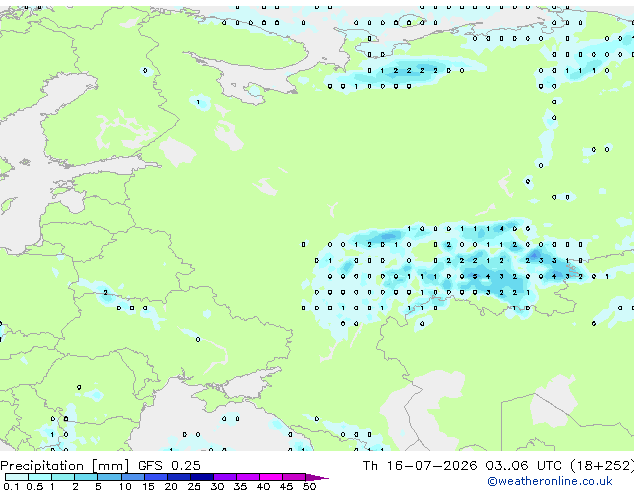Click the 5–10 mm light blue swatch
634x490 pixels.
(109, 477)
